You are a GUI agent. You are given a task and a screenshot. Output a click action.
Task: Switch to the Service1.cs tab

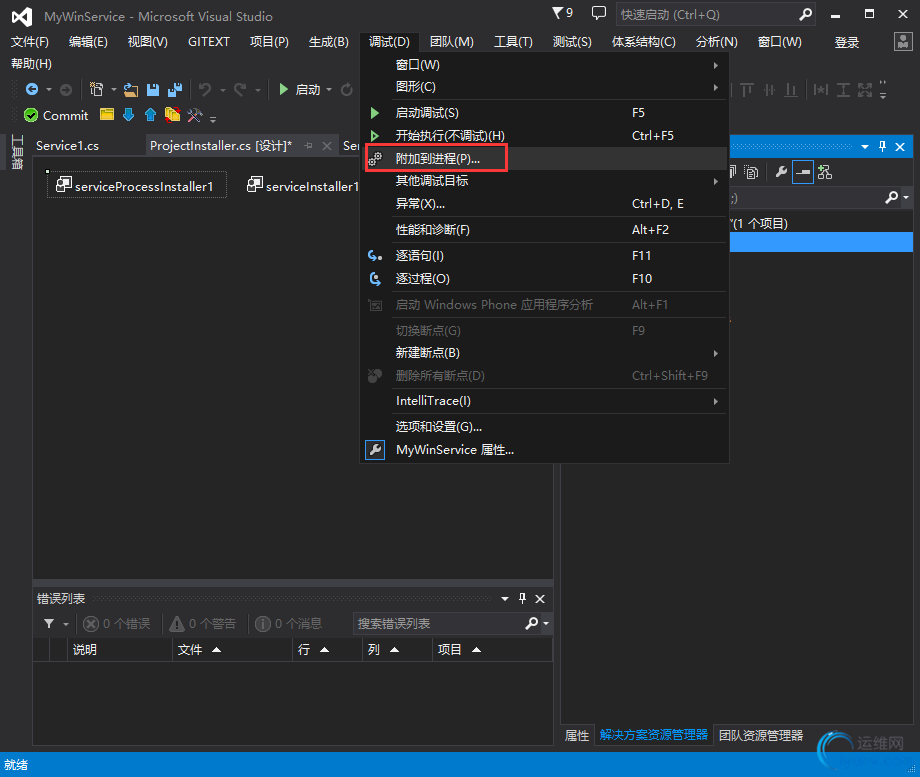(68, 146)
